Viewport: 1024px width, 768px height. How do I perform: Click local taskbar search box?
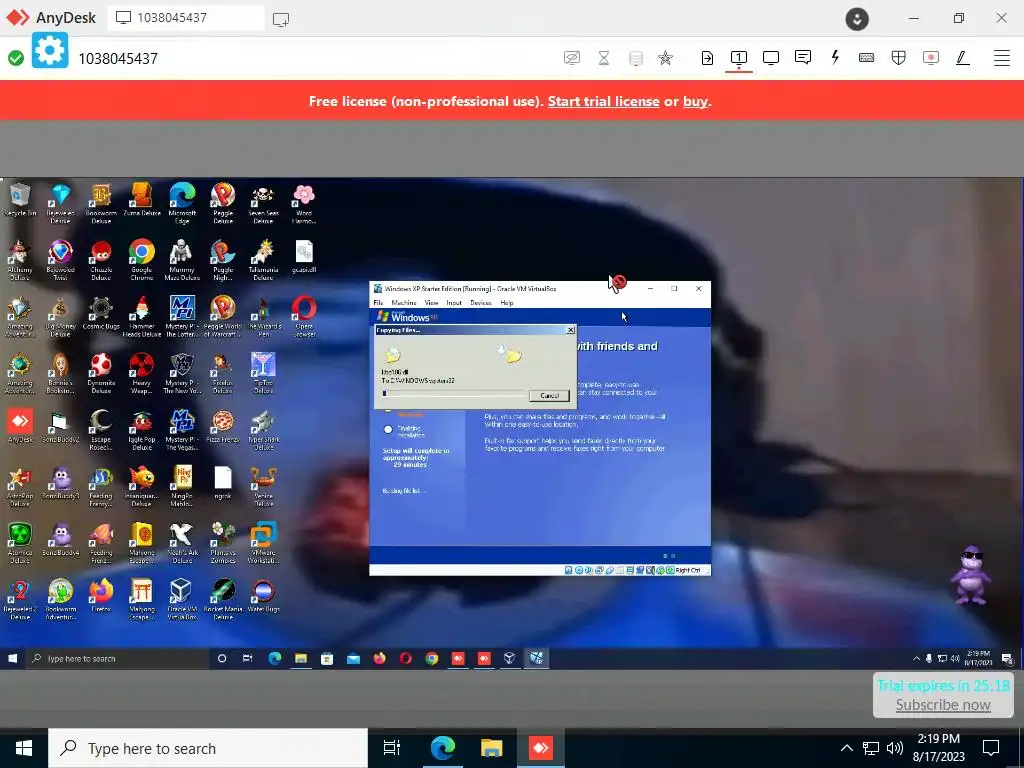pyautogui.click(x=208, y=748)
